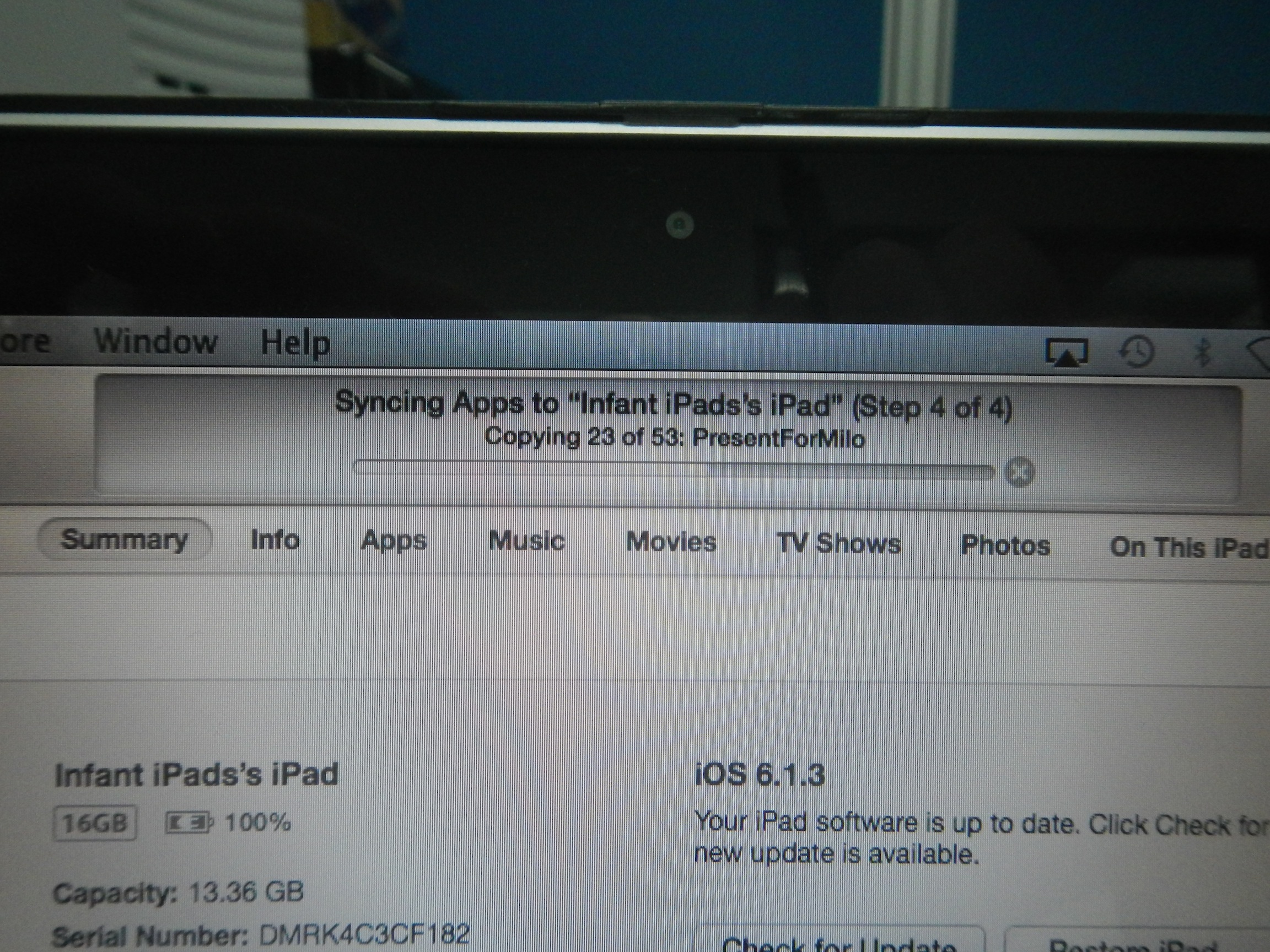Click the 16GB capacity badge
1270x952 pixels.
click(95, 824)
